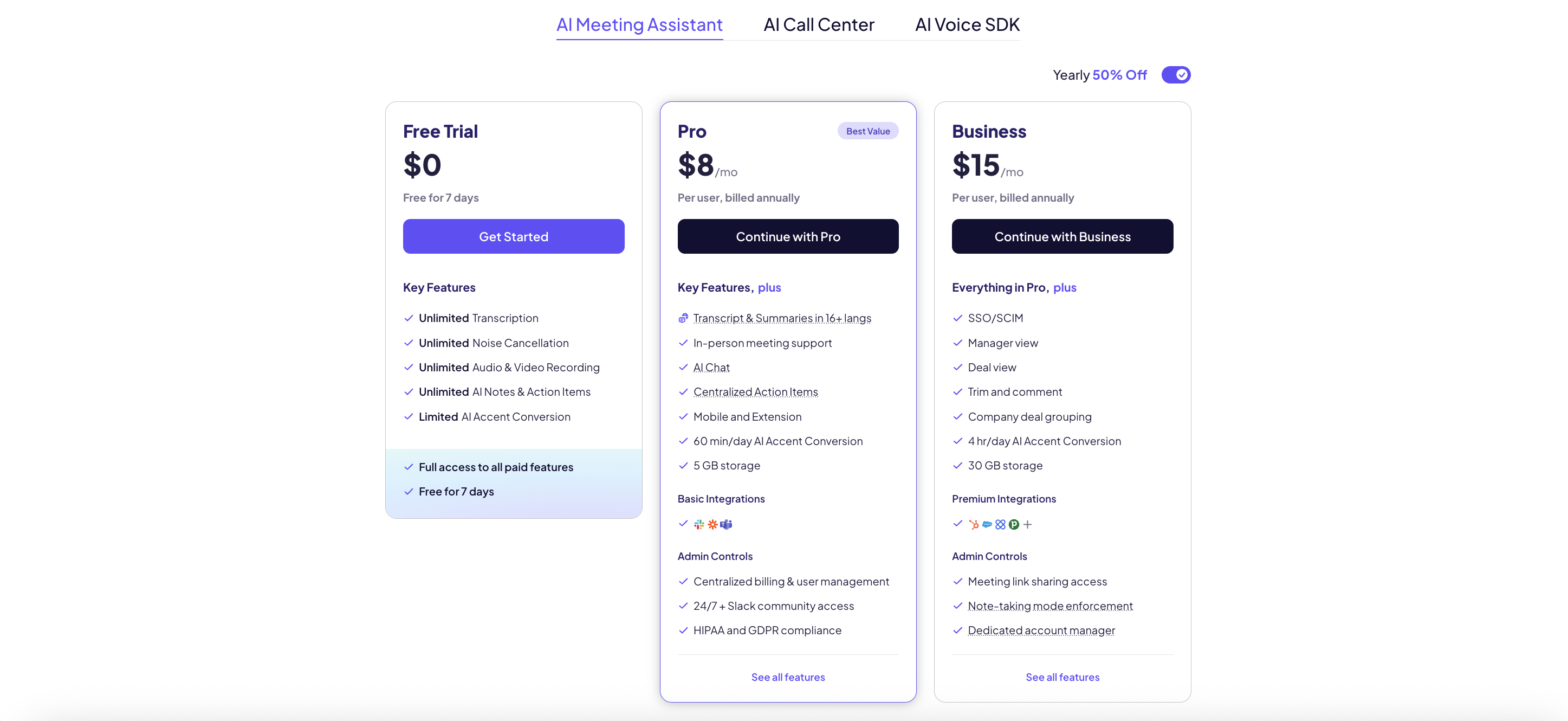Click the HubSpot integration icon
1568x721 pixels.
(x=974, y=524)
